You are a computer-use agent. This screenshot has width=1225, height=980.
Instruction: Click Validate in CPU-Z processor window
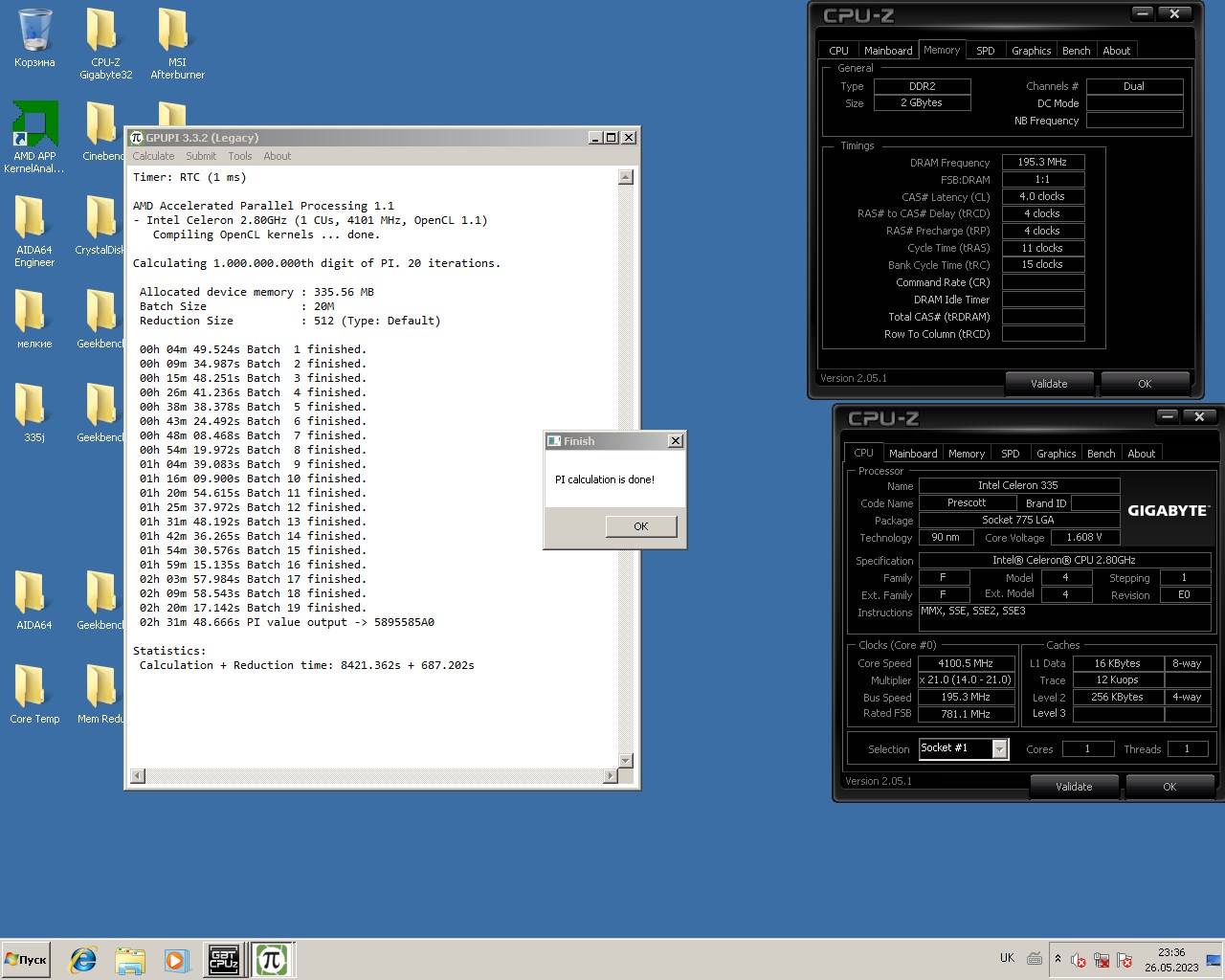(x=1074, y=787)
